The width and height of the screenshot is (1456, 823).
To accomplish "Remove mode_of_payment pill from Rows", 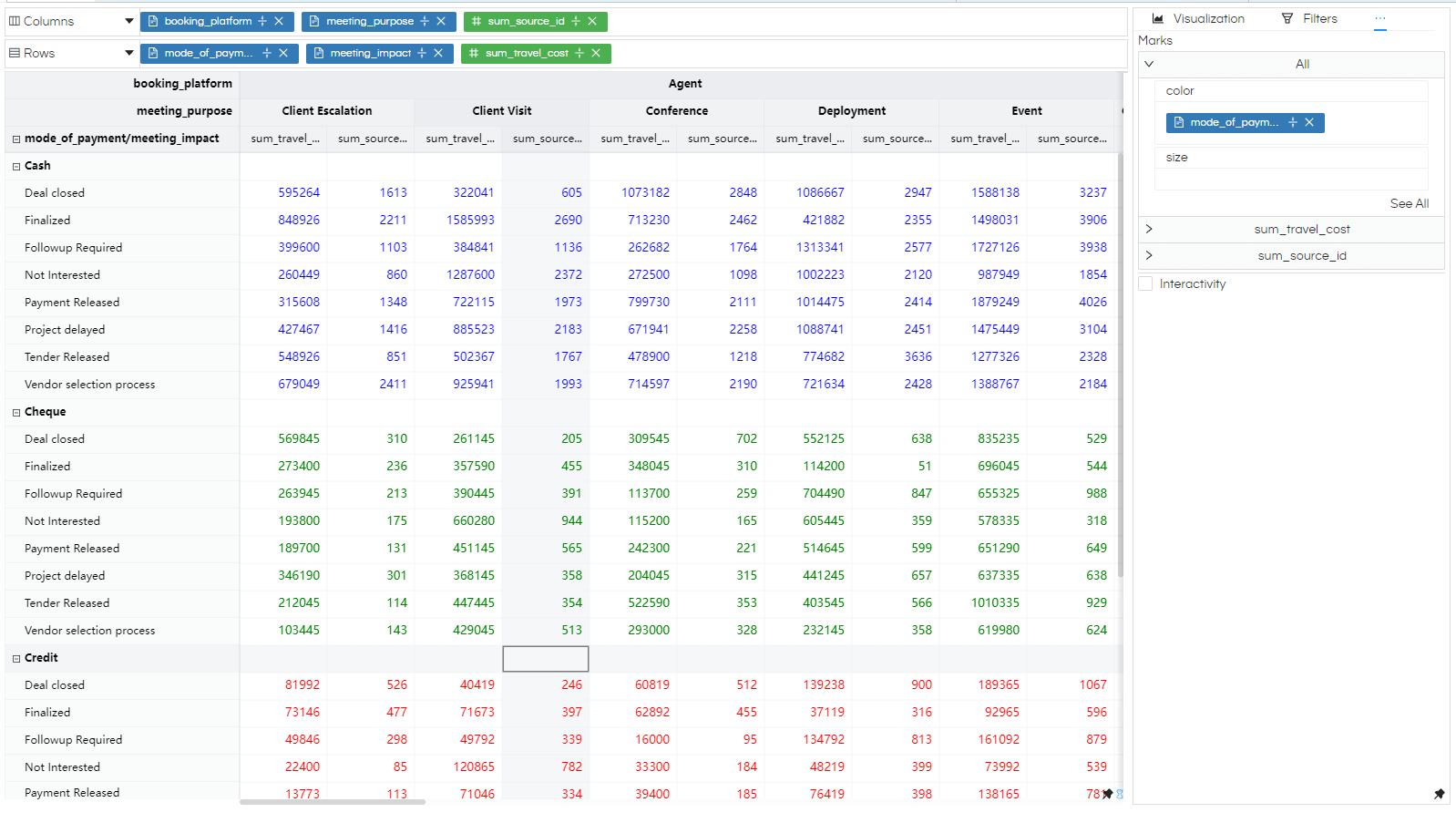I will (283, 53).
